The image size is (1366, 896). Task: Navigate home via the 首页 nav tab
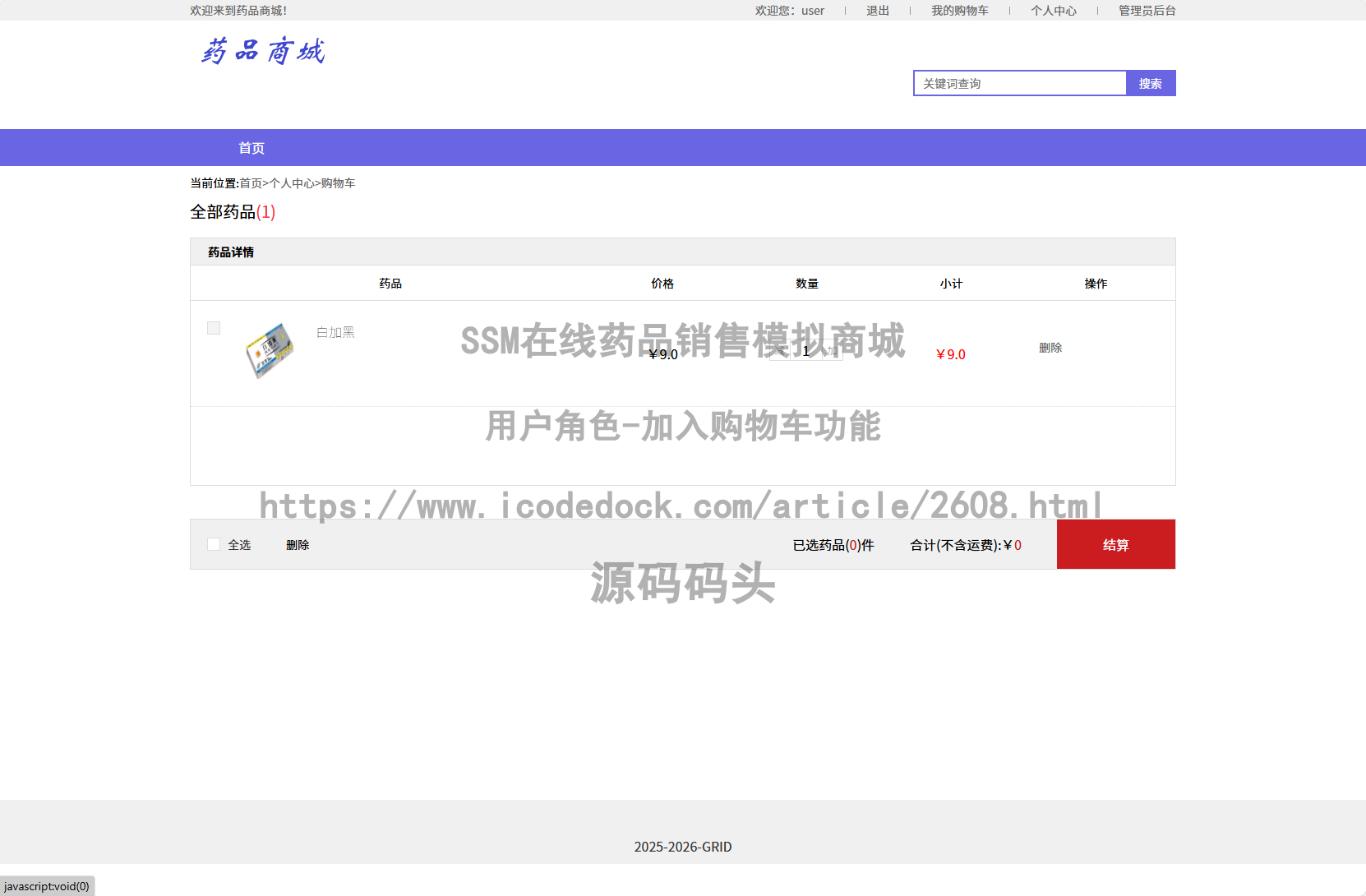pos(251,147)
